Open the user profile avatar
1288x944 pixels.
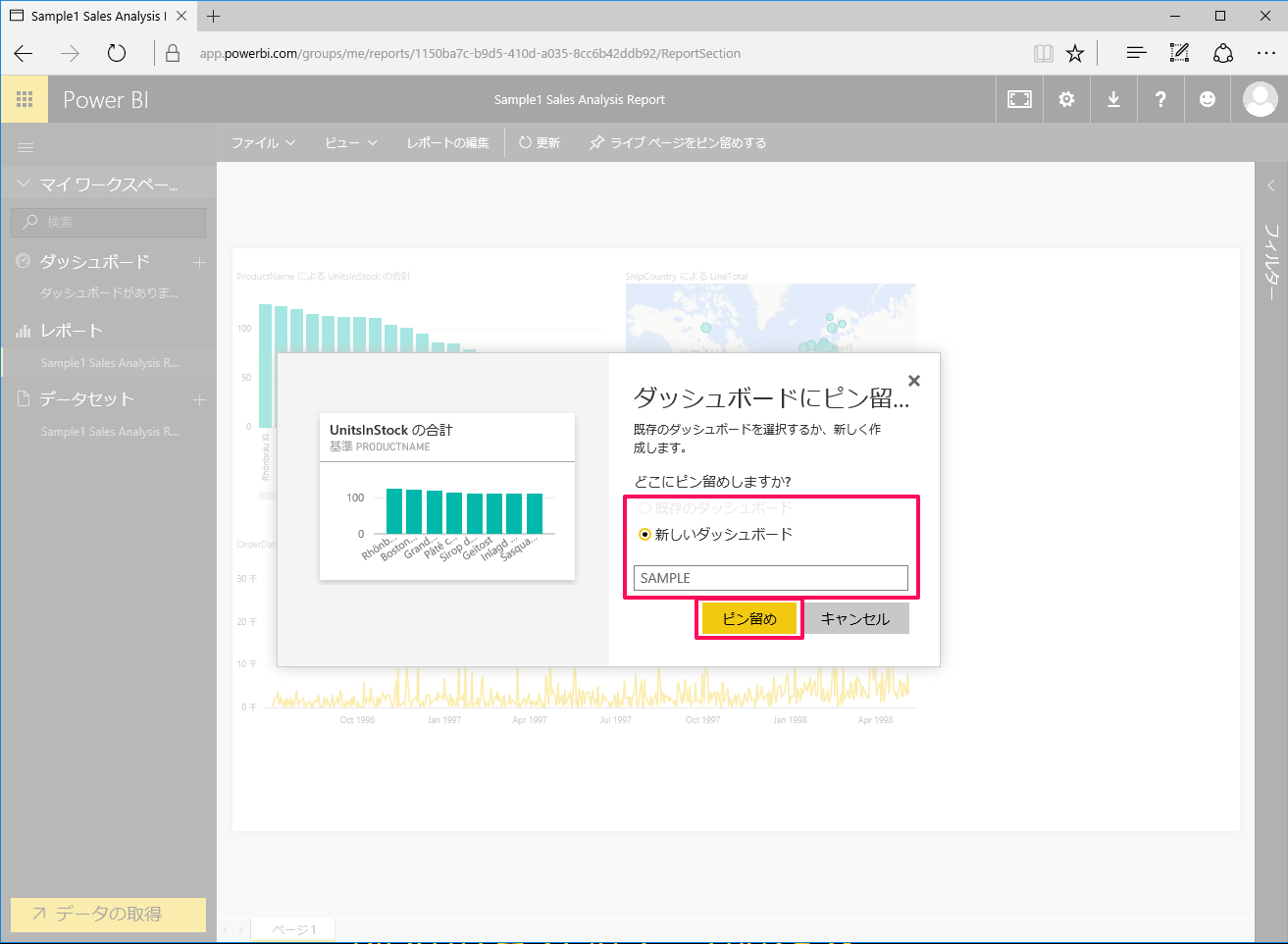point(1260,99)
